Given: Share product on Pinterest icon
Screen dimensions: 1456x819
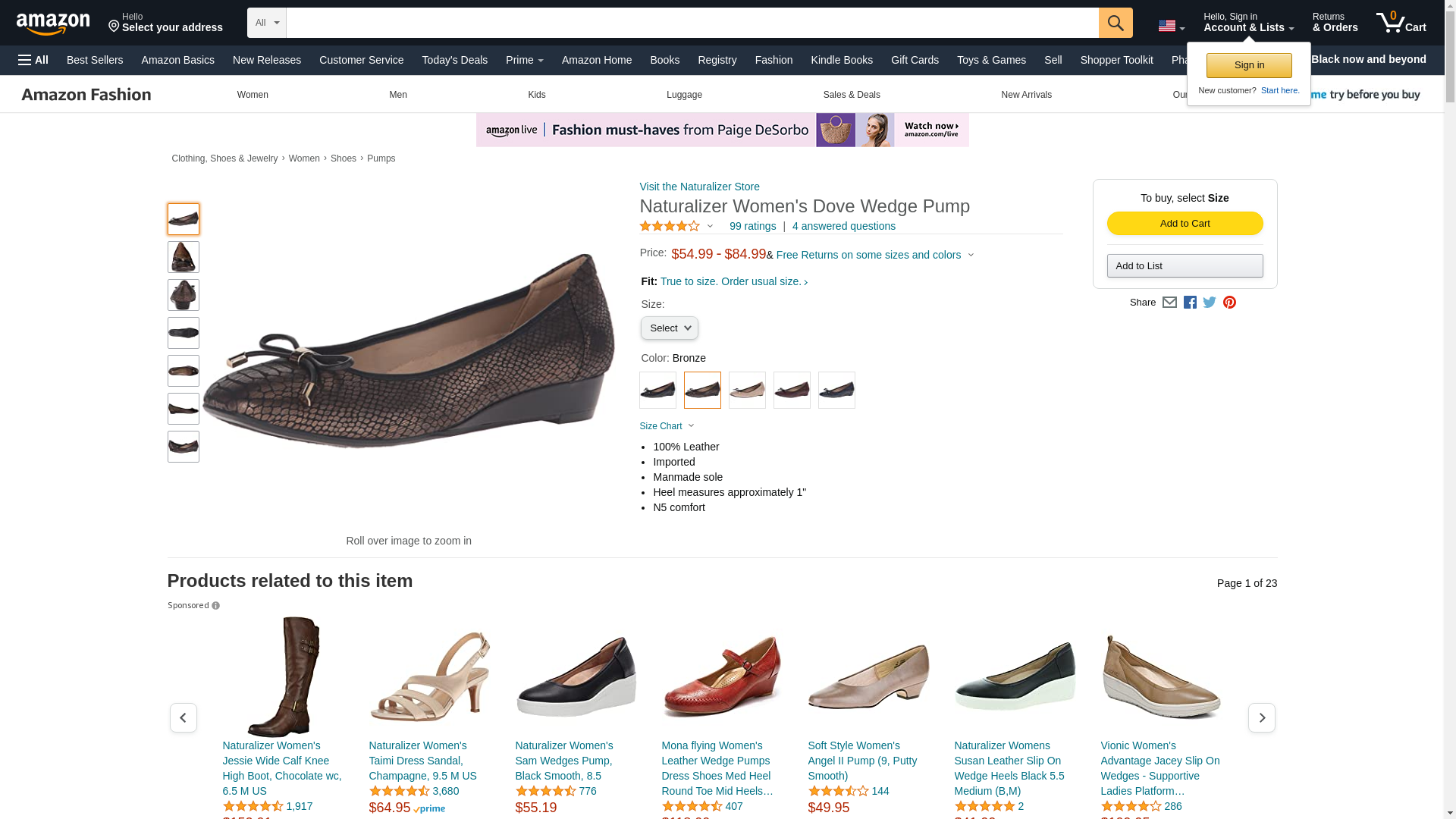Looking at the screenshot, I should point(1229,303).
